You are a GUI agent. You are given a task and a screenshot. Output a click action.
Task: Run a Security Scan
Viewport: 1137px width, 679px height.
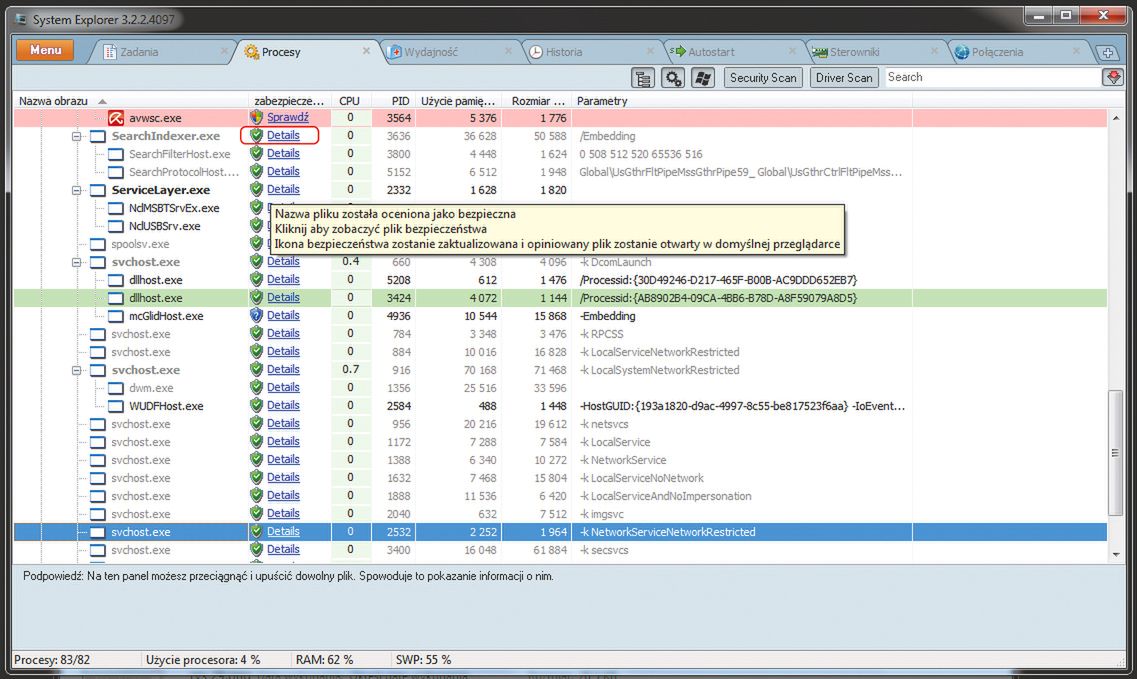[x=763, y=78]
